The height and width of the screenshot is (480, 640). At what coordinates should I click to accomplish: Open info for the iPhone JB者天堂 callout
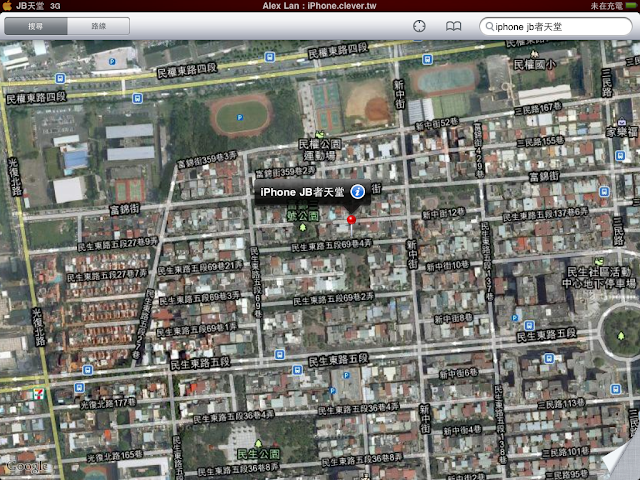(358, 191)
